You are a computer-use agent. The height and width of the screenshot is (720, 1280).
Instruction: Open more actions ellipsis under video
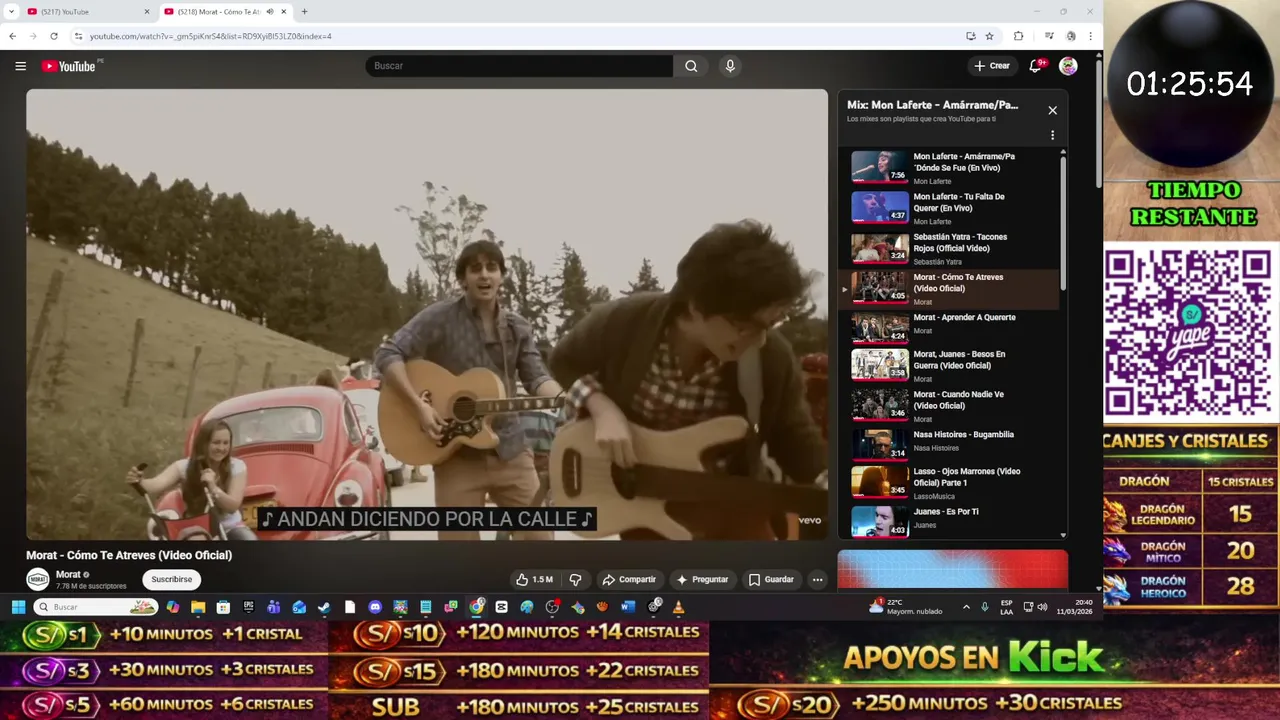click(x=817, y=579)
